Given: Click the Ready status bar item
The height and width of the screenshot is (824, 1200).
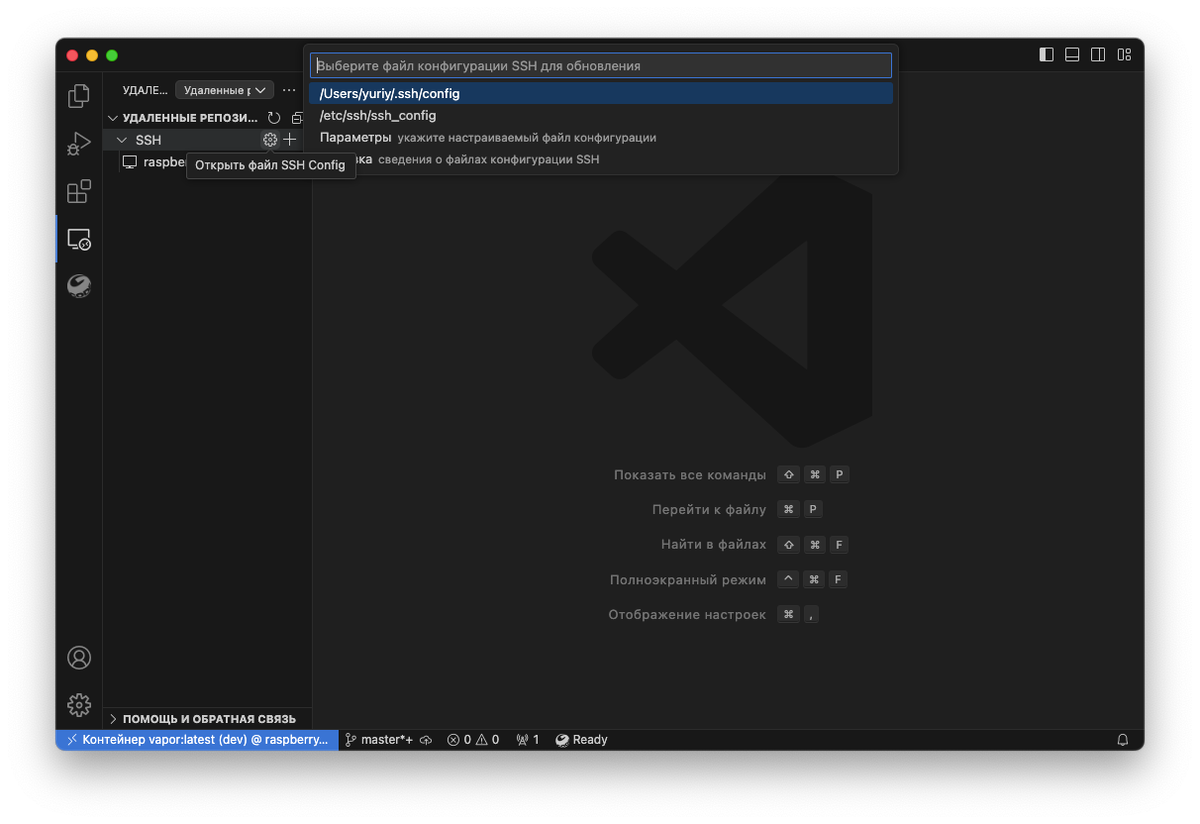Looking at the screenshot, I should click(x=581, y=740).
